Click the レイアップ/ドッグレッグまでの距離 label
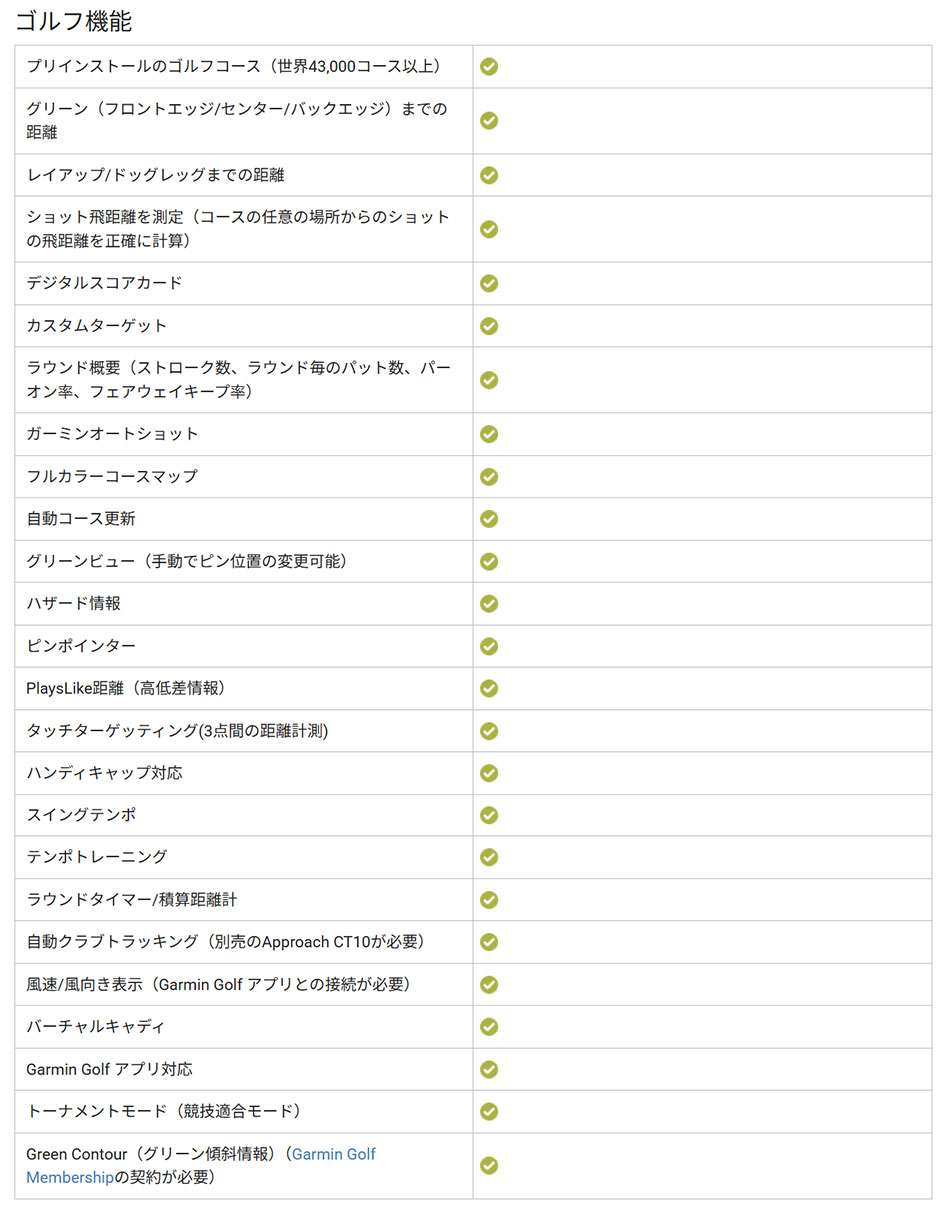The width and height of the screenshot is (949, 1215). [156, 175]
